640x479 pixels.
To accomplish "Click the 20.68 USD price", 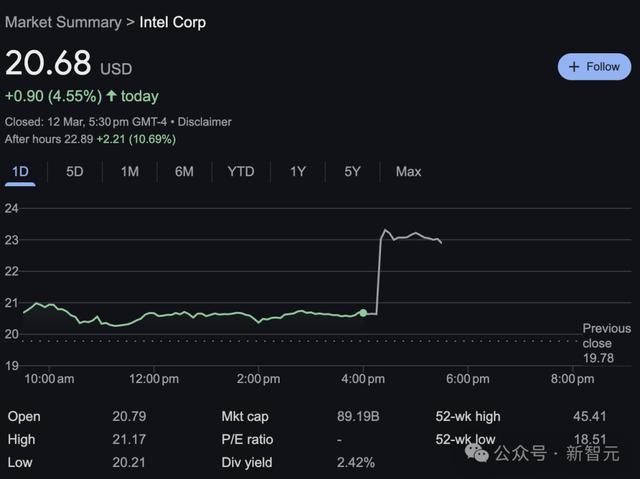I will click(48, 63).
